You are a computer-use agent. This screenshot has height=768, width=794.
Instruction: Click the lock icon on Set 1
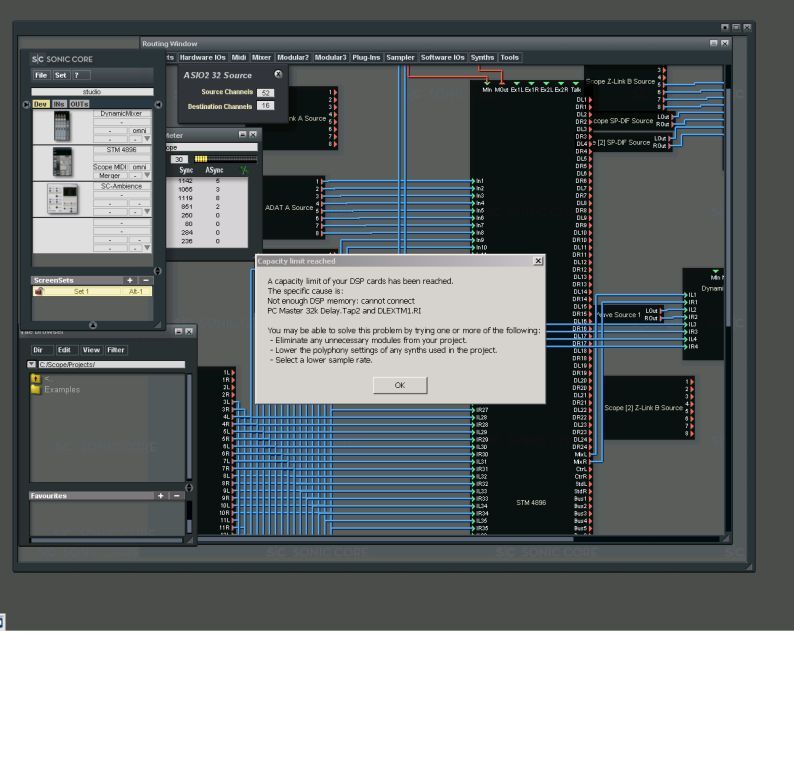[x=39, y=291]
